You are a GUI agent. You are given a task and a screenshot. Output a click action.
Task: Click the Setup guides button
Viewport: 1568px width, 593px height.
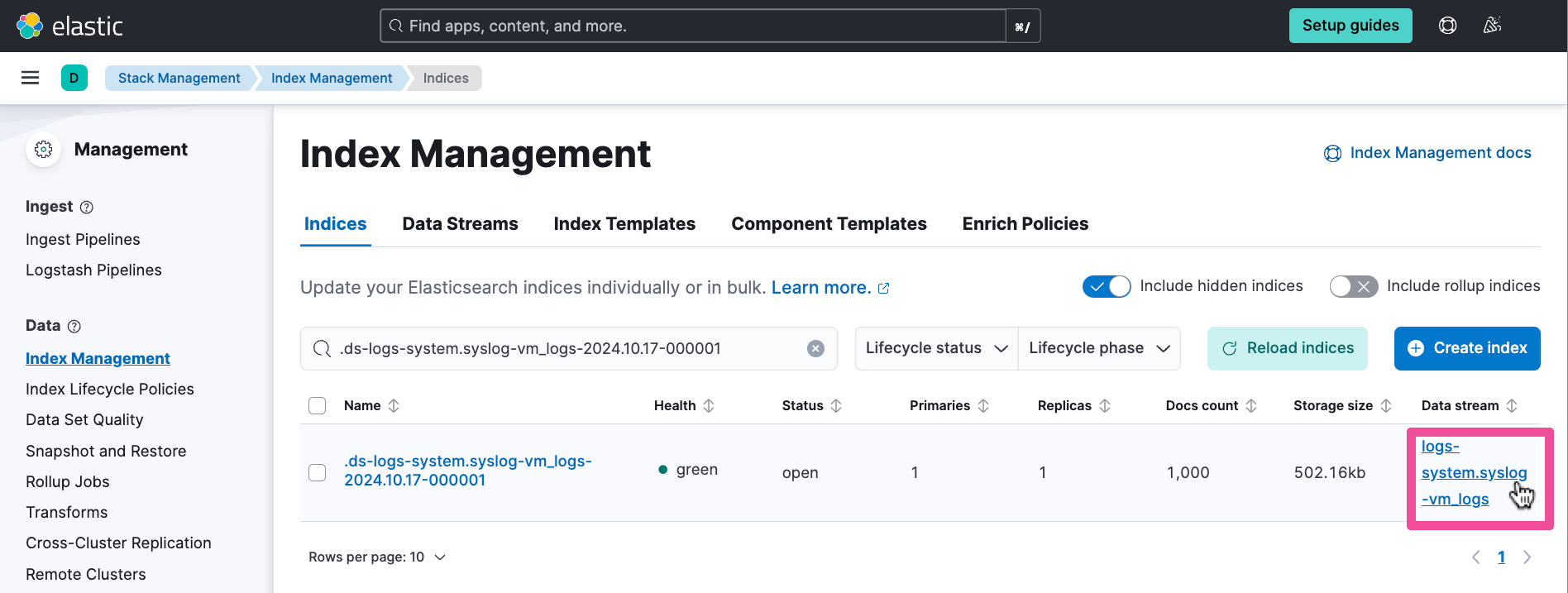pyautogui.click(x=1350, y=26)
